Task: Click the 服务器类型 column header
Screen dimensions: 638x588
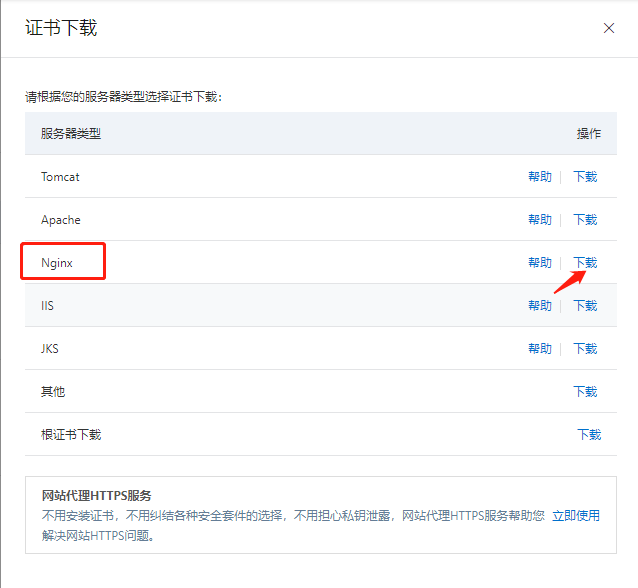Action: click(x=71, y=134)
